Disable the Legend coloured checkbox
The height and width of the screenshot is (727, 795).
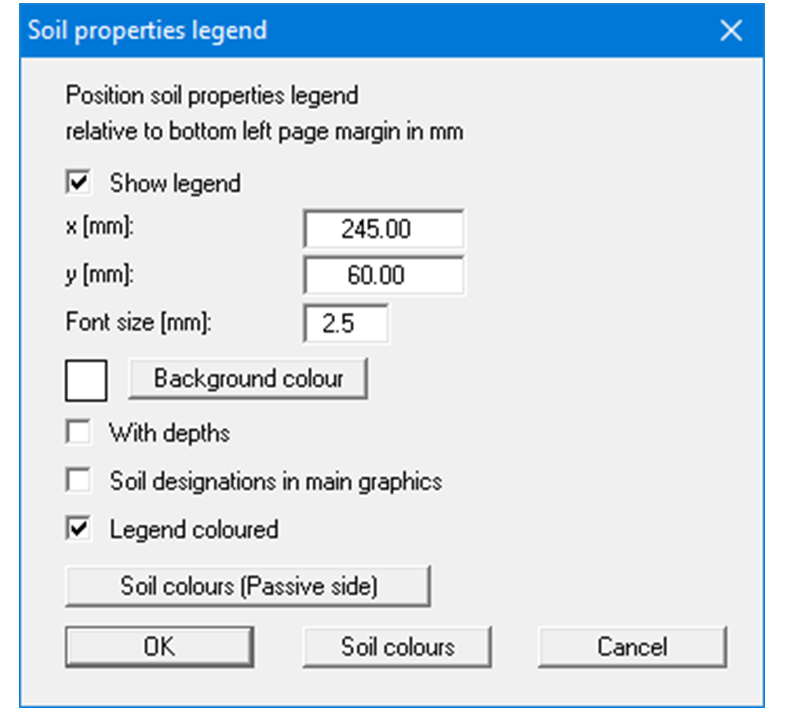click(77, 529)
